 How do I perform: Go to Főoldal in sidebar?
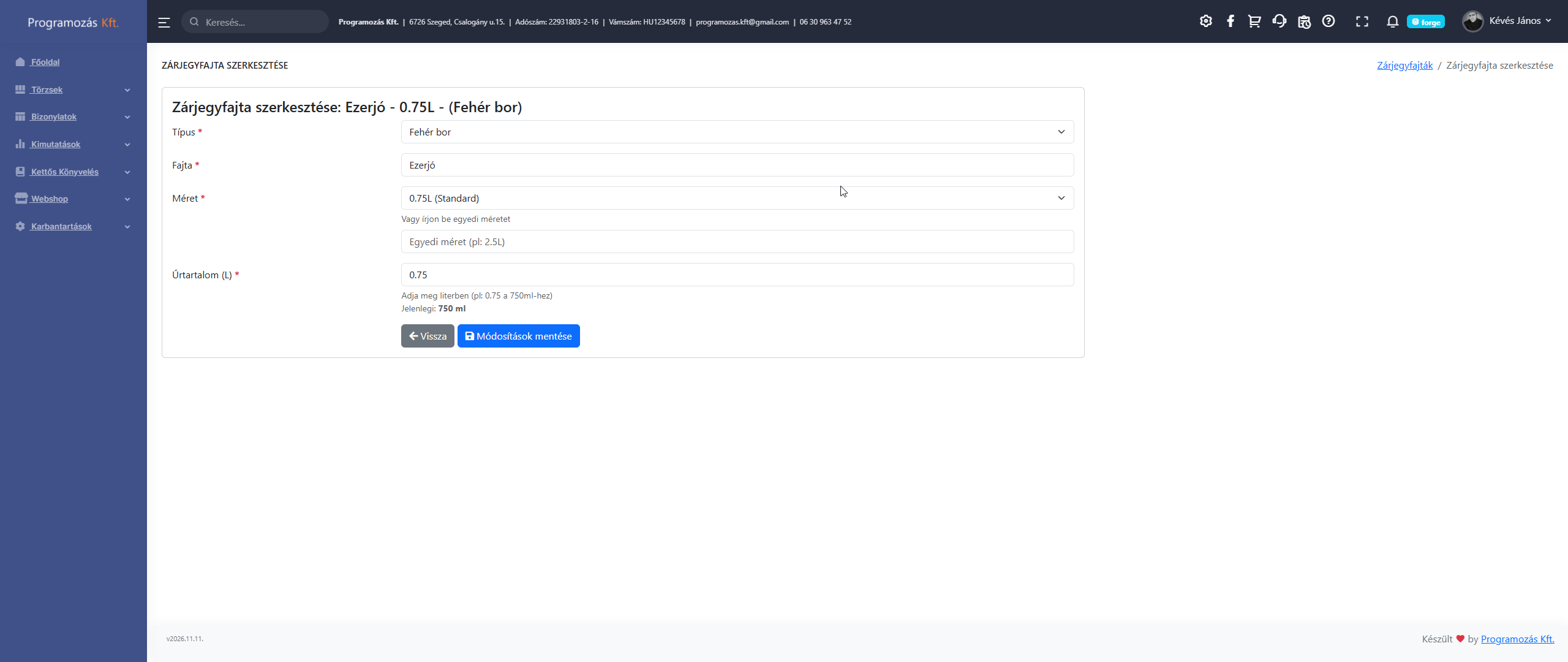coord(45,62)
